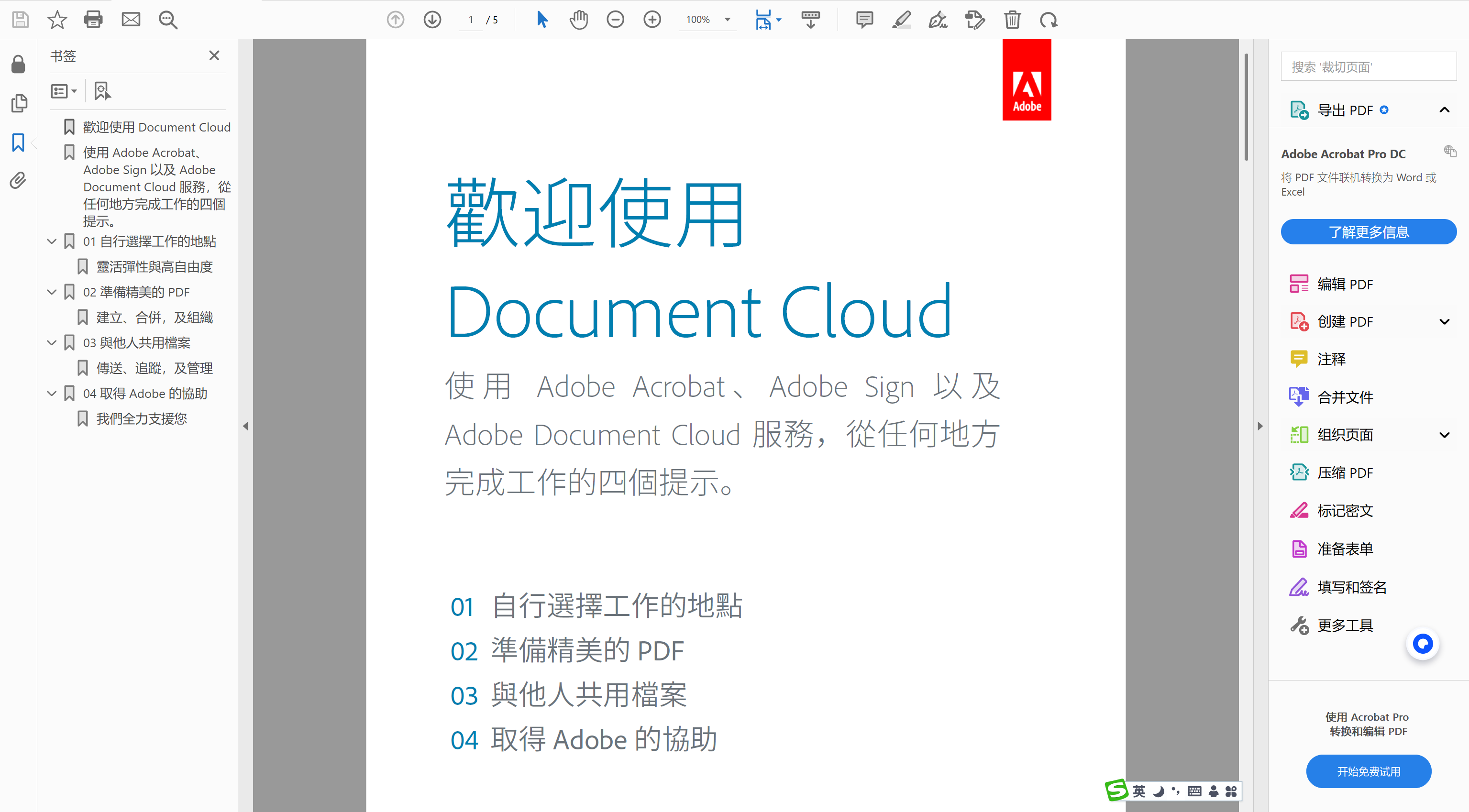
Task: Select the 填写和签名 tool
Action: (x=1351, y=587)
